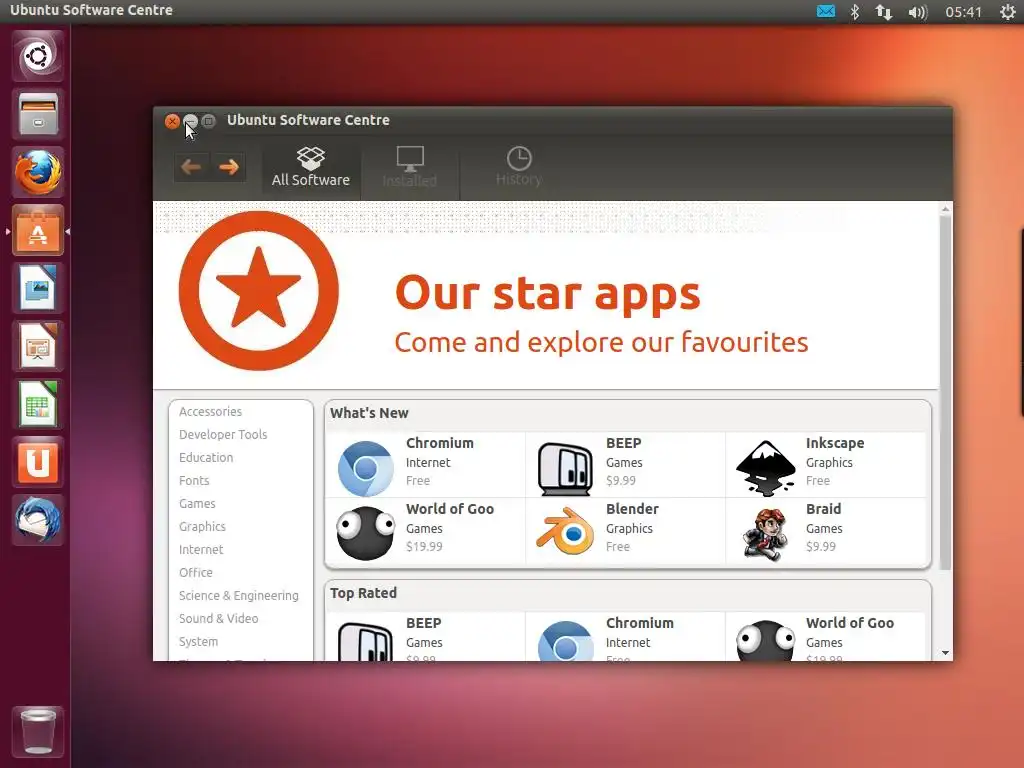Click the Chromium icon in What's New

tap(365, 468)
